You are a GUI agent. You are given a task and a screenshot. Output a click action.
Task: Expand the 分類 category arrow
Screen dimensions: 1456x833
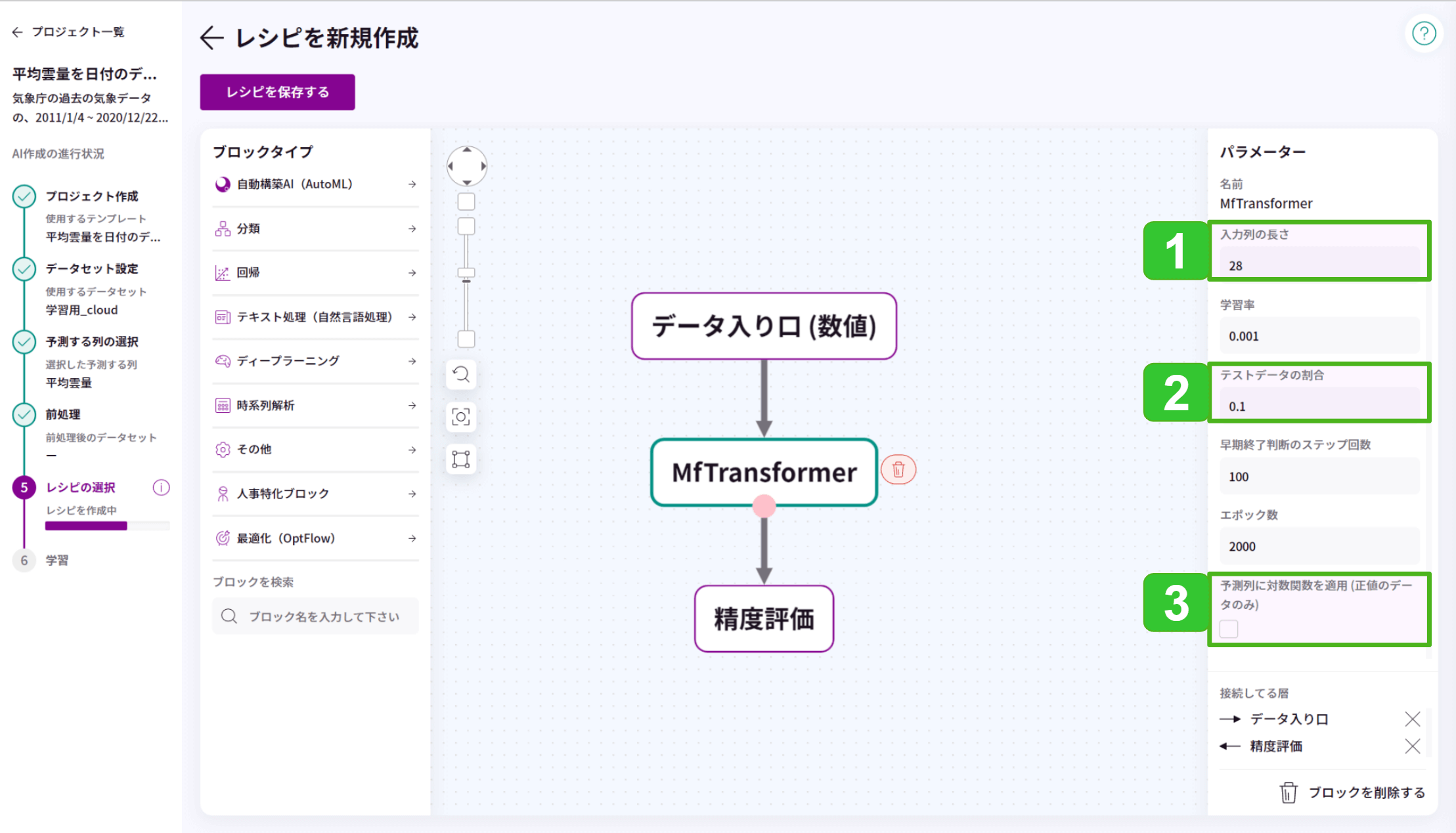coord(412,228)
